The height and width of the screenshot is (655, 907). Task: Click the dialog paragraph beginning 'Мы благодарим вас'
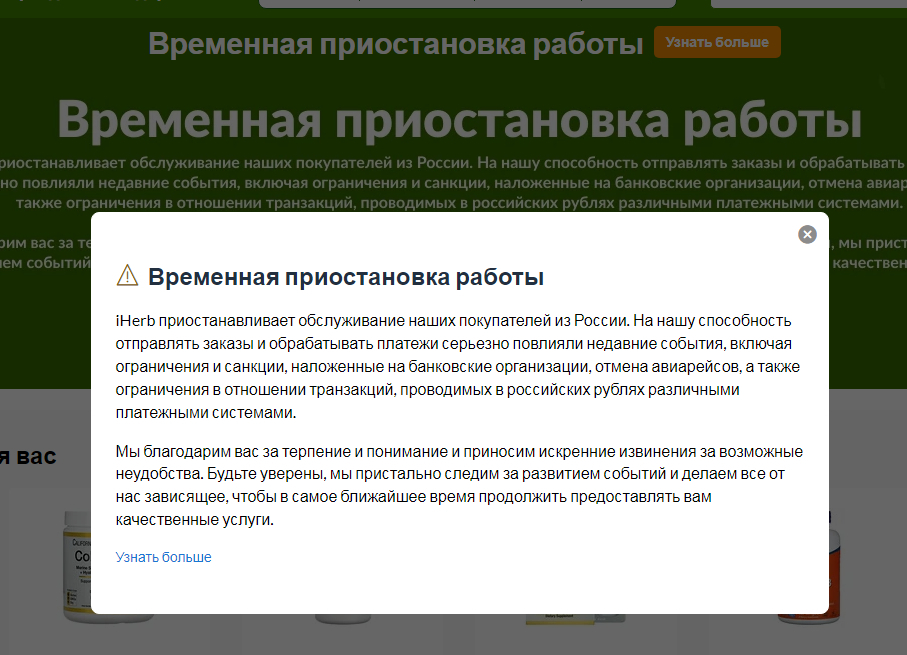tap(459, 485)
